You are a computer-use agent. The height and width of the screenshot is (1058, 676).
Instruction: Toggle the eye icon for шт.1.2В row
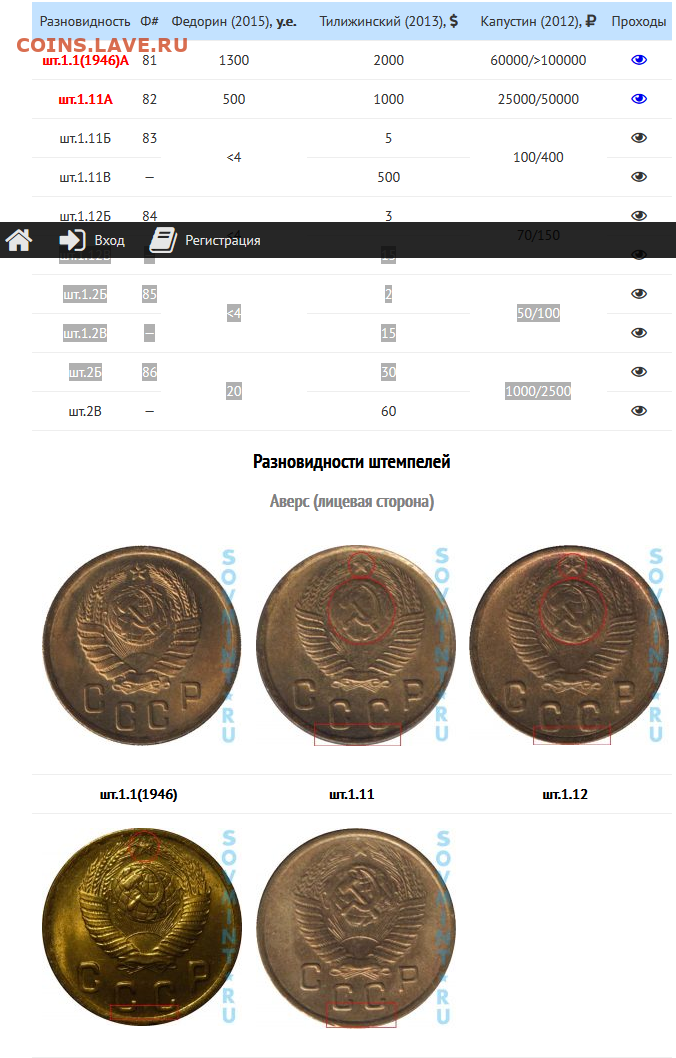(x=639, y=333)
